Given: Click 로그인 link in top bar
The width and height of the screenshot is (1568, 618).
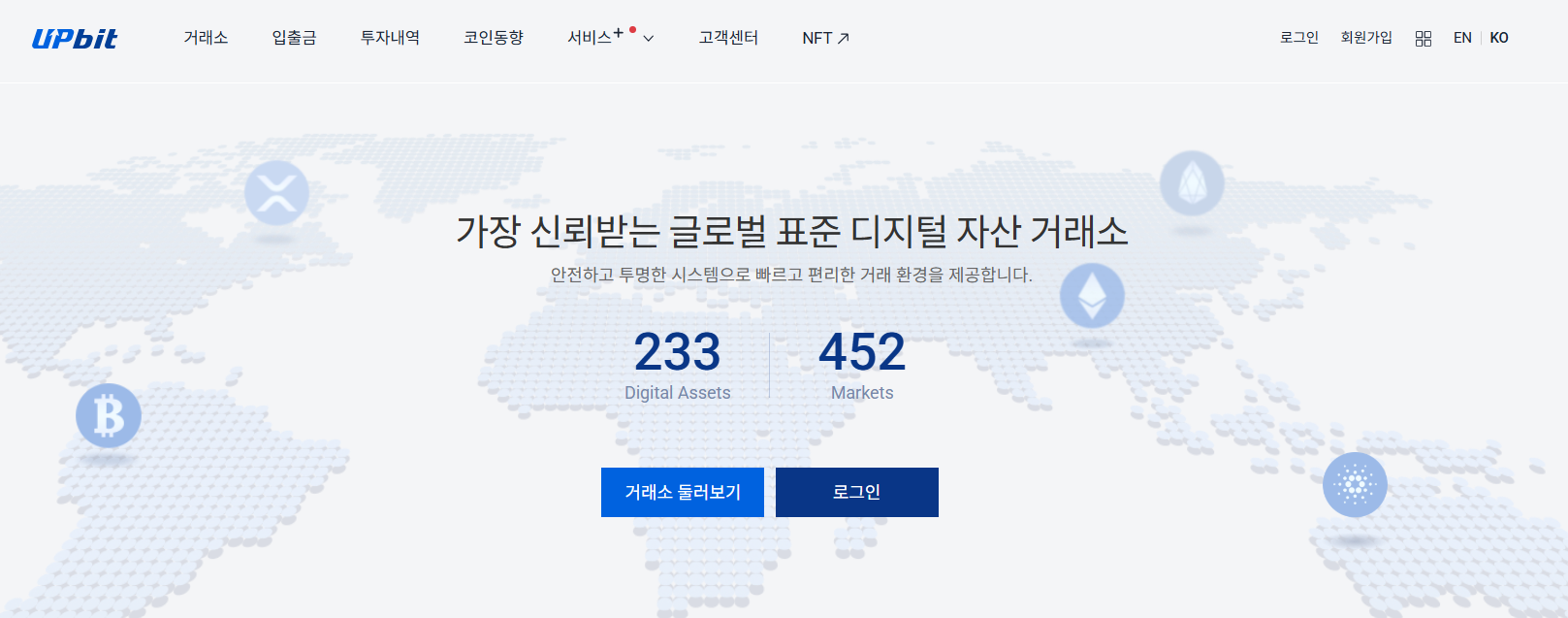Looking at the screenshot, I should [1298, 38].
